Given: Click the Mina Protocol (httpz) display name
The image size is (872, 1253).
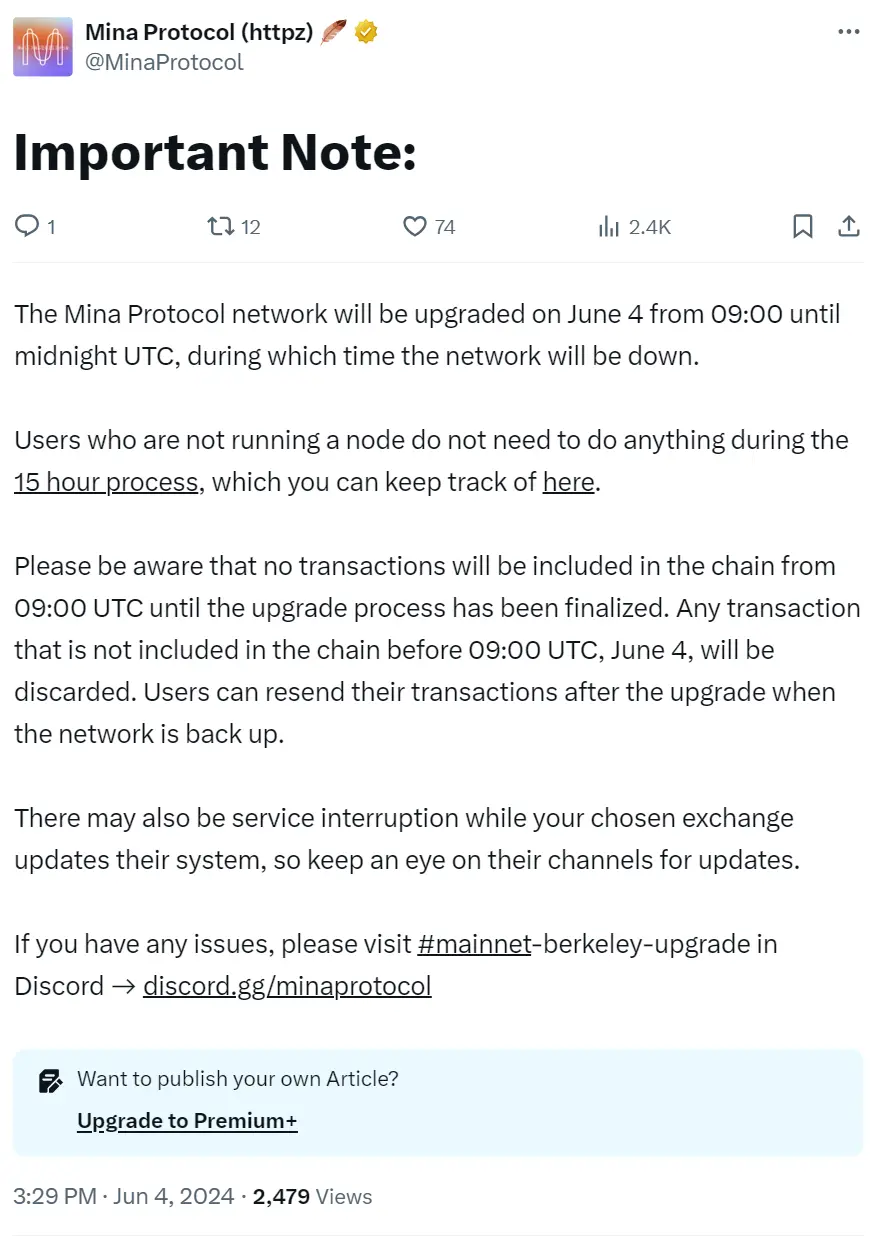Looking at the screenshot, I should pos(199,32).
